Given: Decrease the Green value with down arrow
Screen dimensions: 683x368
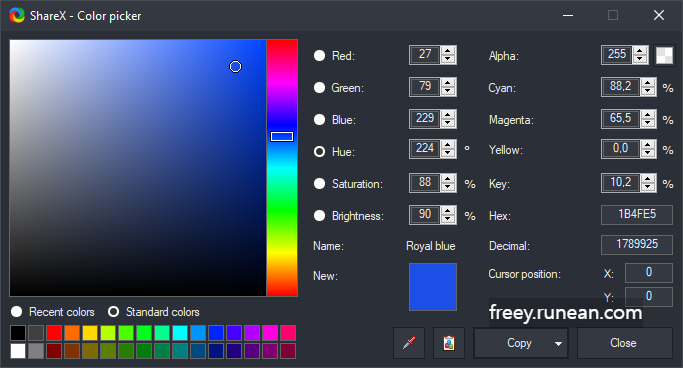Looking at the screenshot, I should (x=448, y=91).
